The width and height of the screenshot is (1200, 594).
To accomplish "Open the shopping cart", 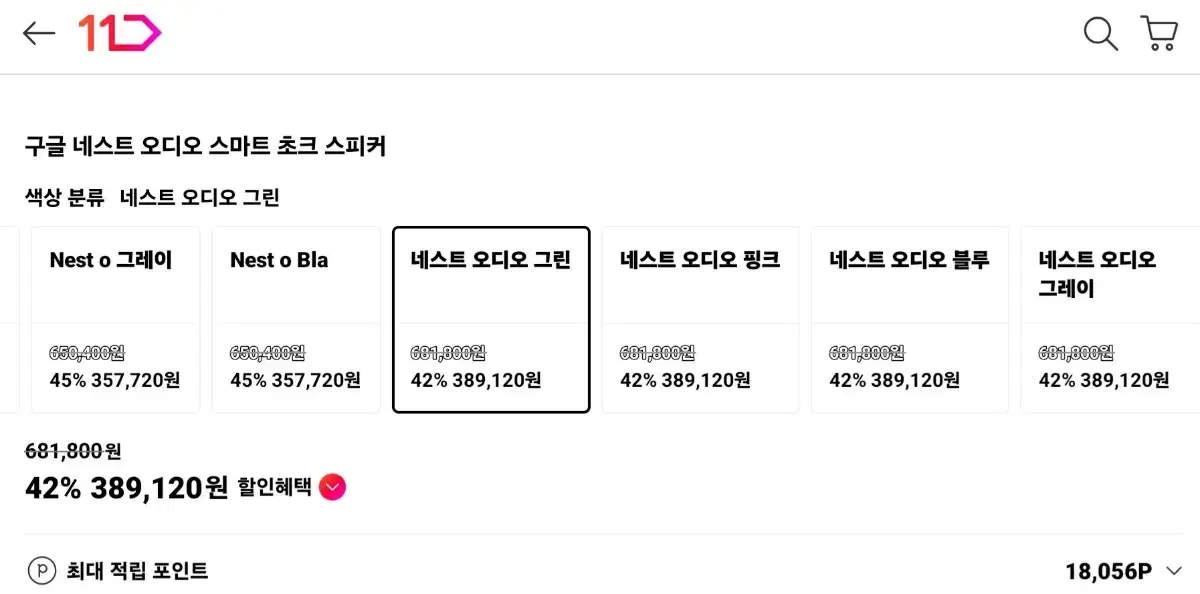I will tap(1159, 34).
